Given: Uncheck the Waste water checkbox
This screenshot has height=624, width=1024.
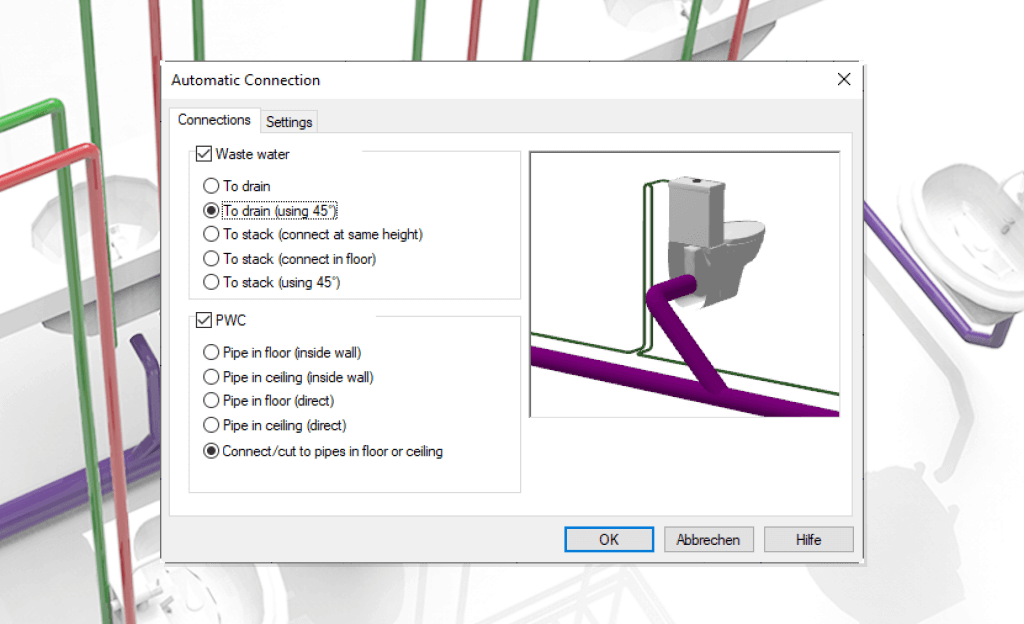Looking at the screenshot, I should pos(204,154).
